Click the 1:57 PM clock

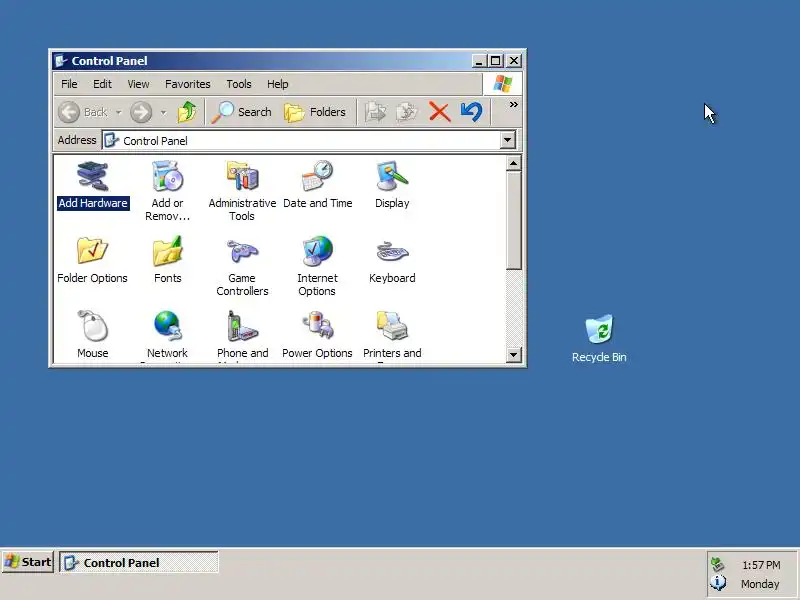click(x=761, y=565)
